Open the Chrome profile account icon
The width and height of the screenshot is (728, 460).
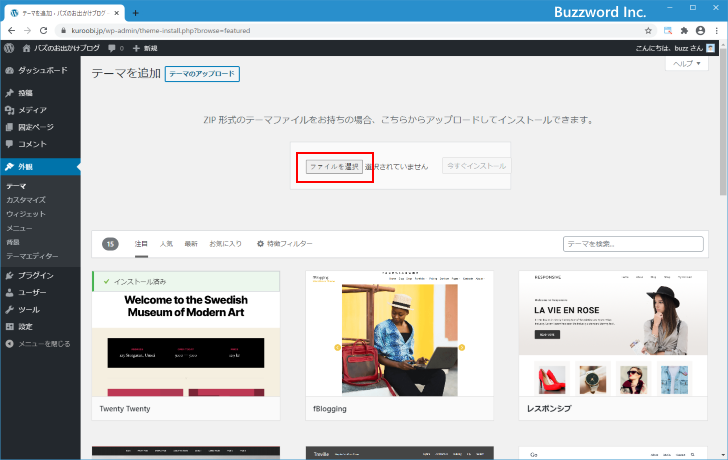[701, 31]
